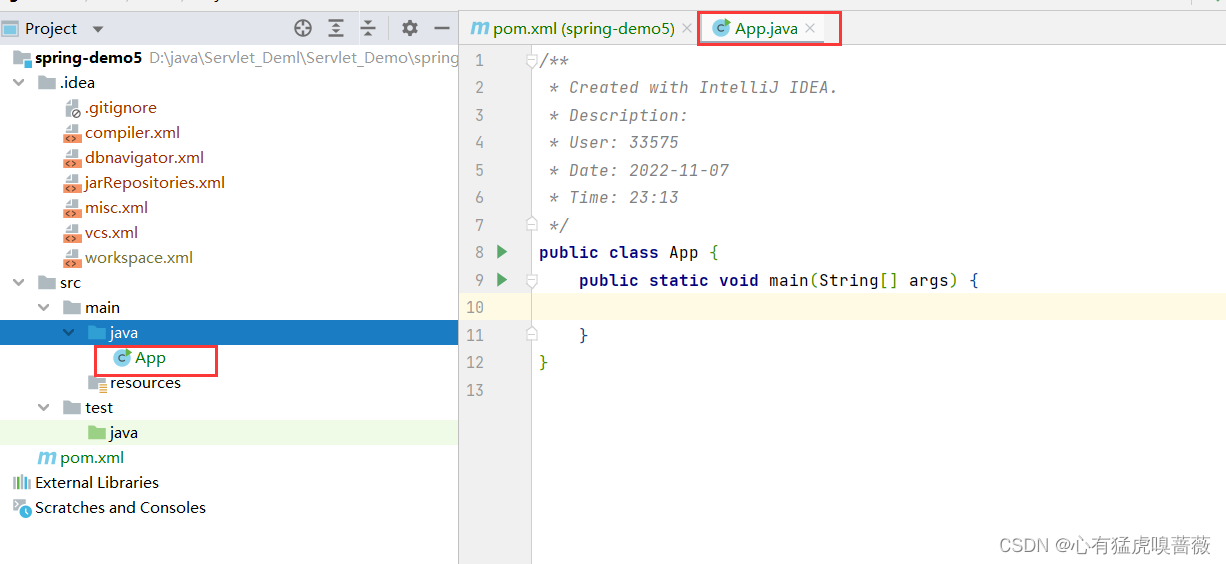
Task: Click the Scratches and Consoles icon
Action: point(22,508)
